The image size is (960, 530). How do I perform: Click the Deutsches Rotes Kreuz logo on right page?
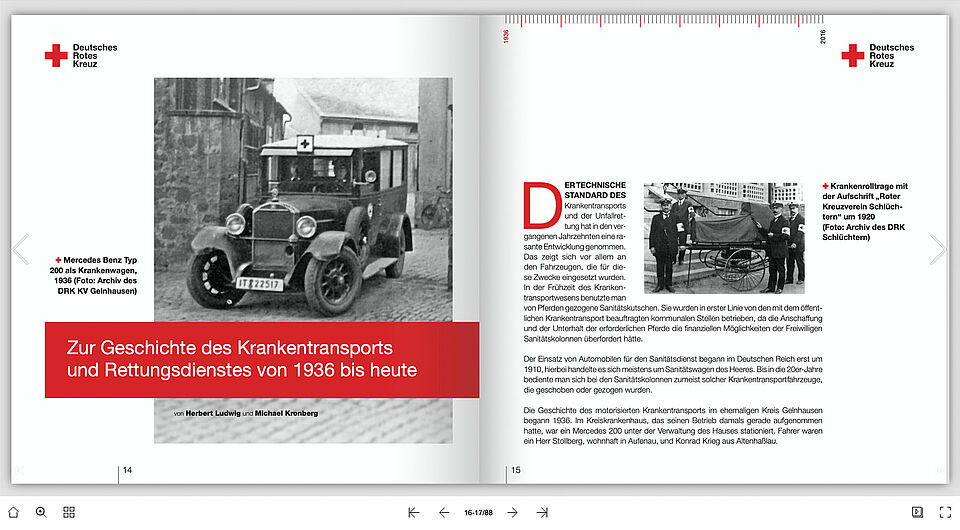[877, 56]
